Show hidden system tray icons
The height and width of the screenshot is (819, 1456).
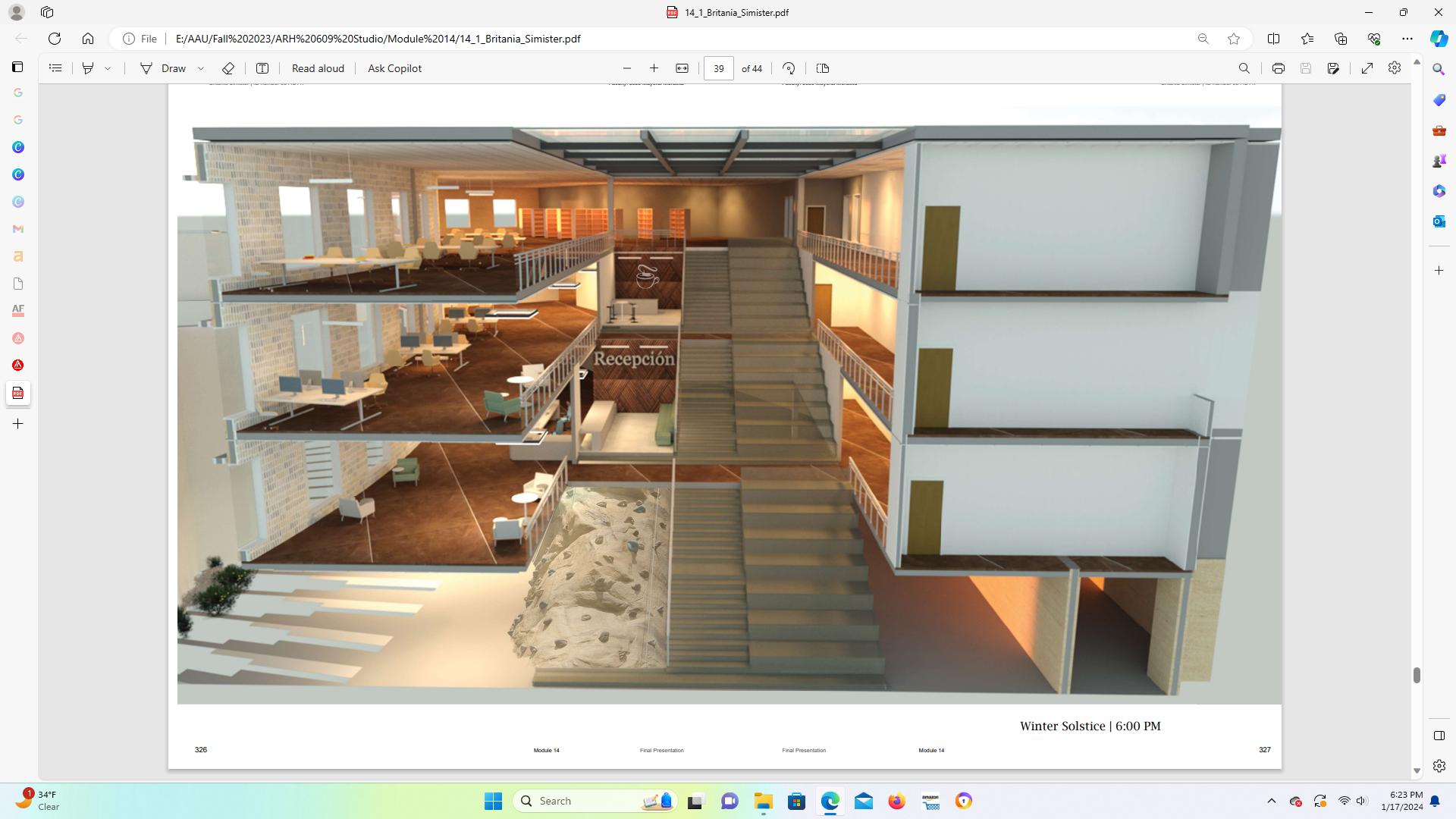(1272, 801)
